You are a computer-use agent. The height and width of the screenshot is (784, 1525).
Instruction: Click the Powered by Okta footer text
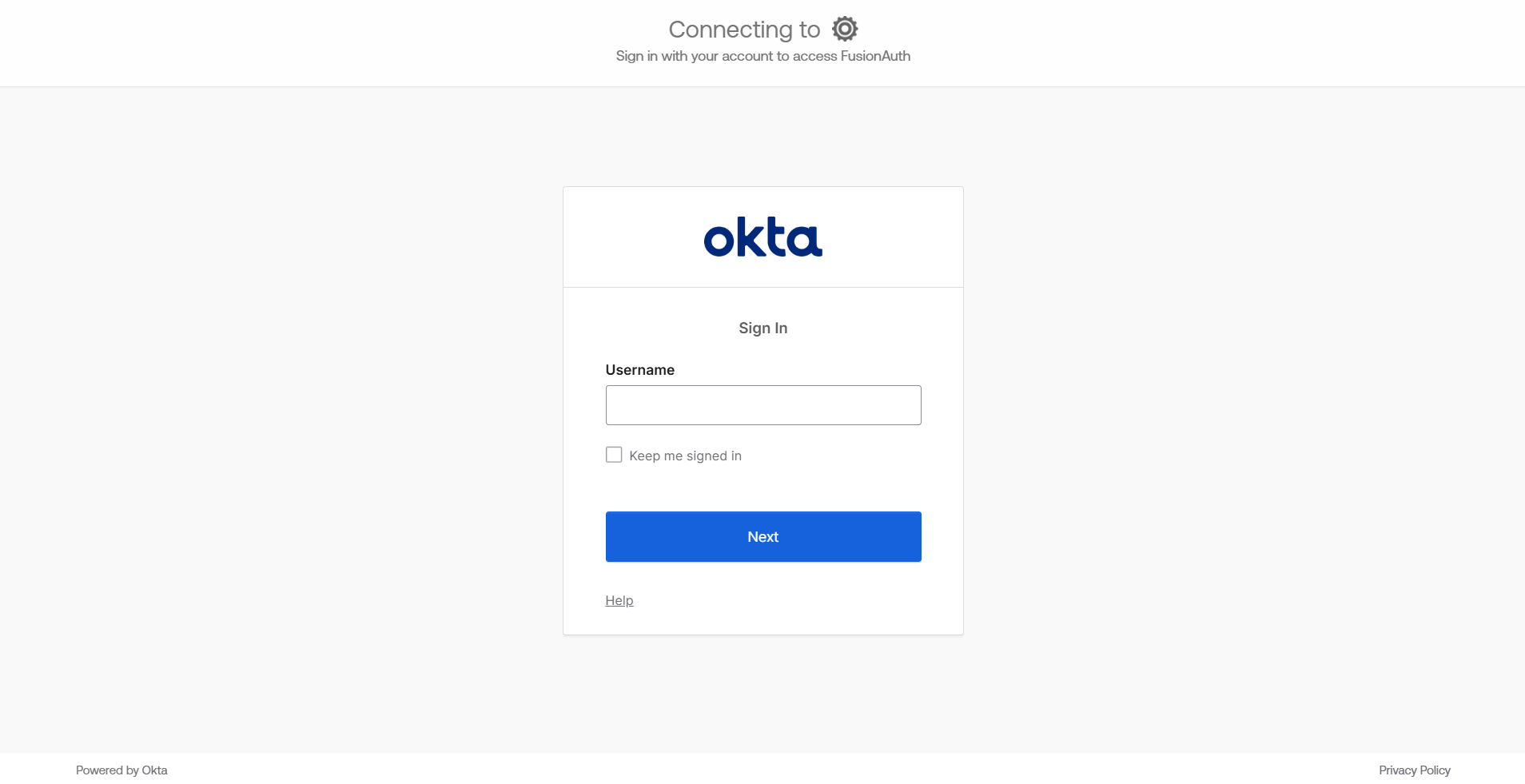121,770
